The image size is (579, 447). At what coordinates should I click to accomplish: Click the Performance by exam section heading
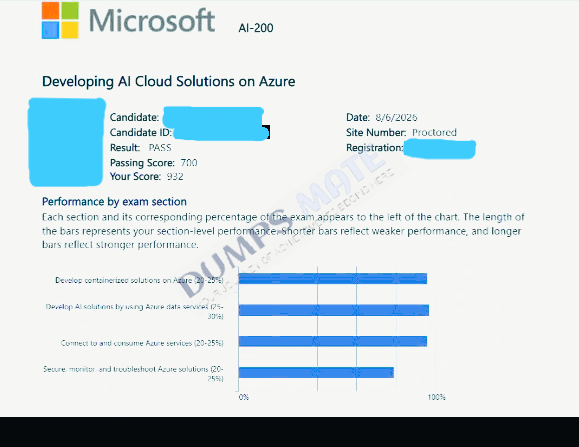coord(114,202)
